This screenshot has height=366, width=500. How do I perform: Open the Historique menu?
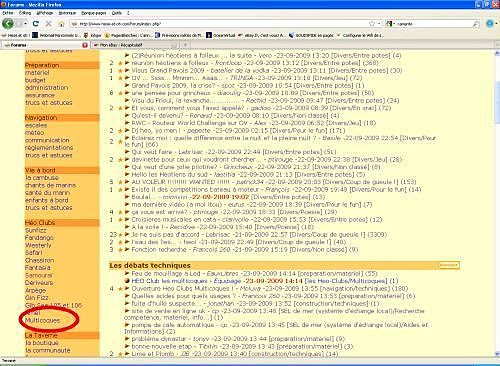coord(67,13)
